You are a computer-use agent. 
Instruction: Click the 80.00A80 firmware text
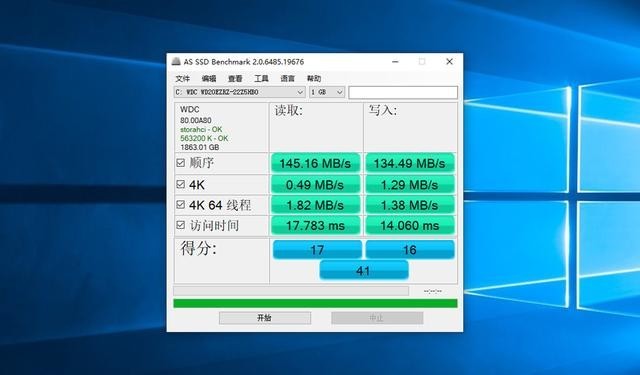pyautogui.click(x=196, y=120)
